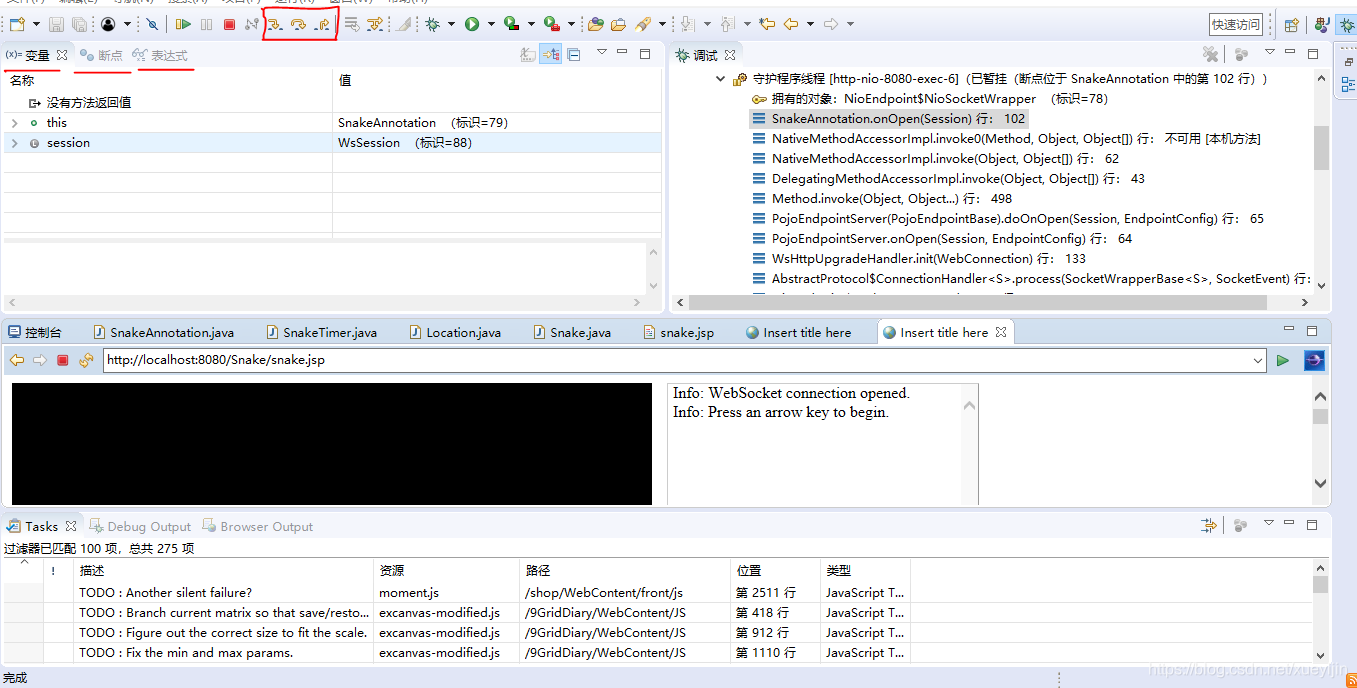
Task: Click the Step Into debug icon
Action: (275, 23)
